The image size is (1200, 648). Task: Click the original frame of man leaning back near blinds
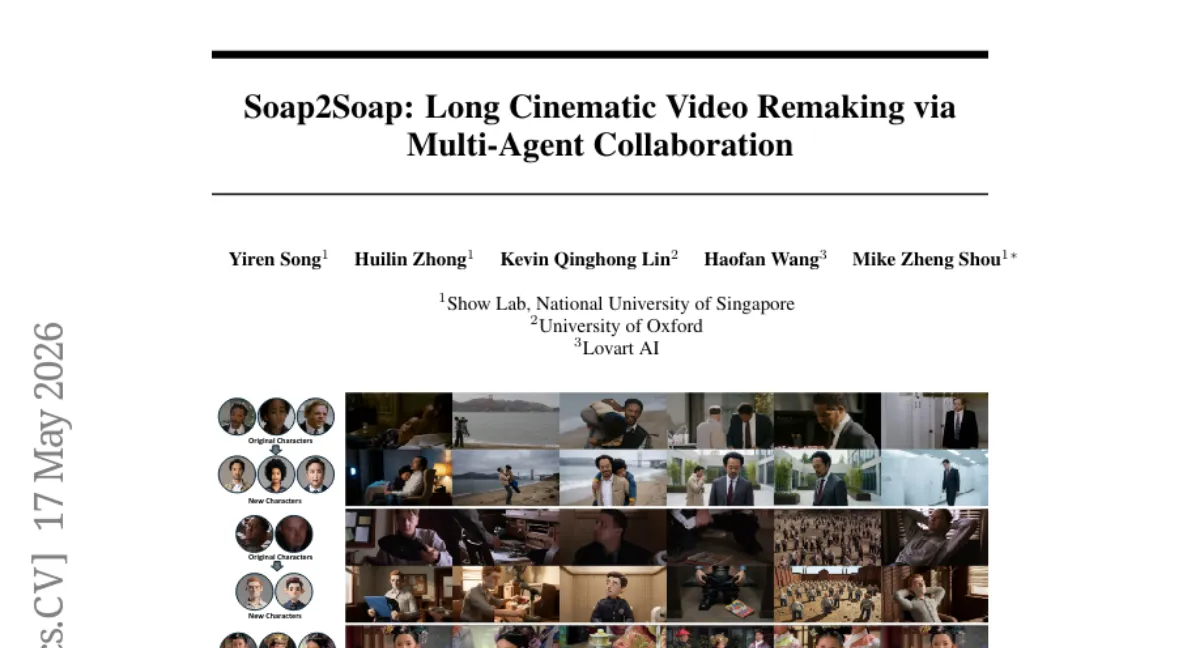[935, 537]
